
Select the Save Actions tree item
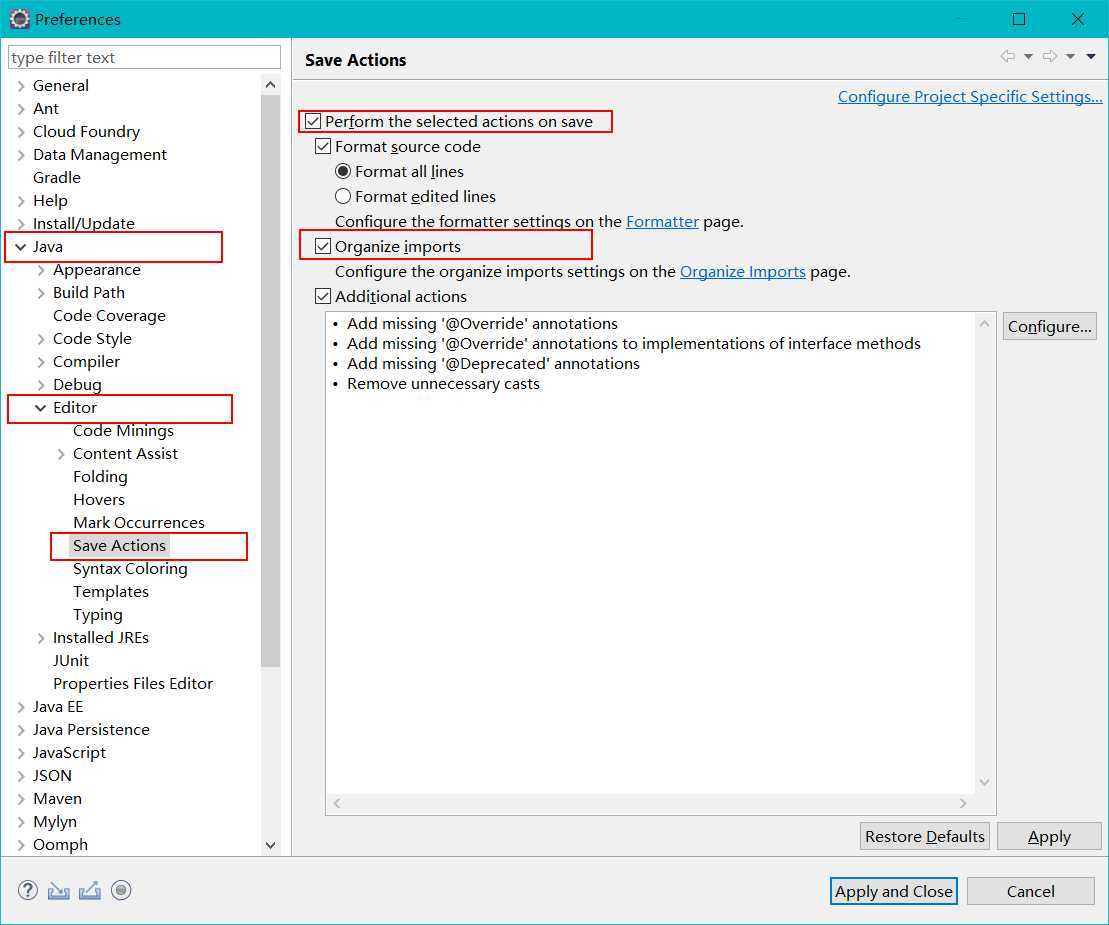[x=120, y=546]
